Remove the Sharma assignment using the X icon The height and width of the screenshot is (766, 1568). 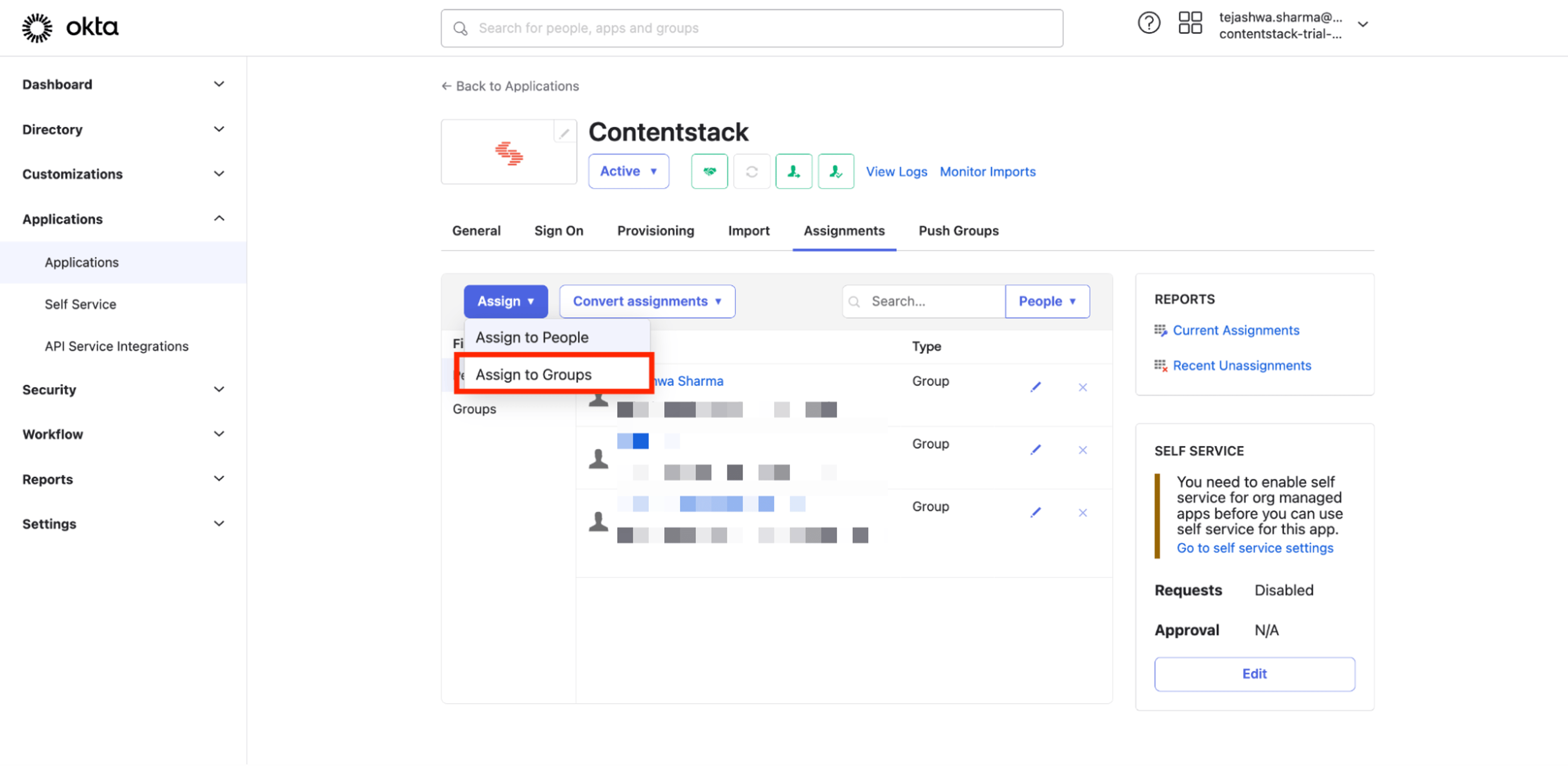1082,387
